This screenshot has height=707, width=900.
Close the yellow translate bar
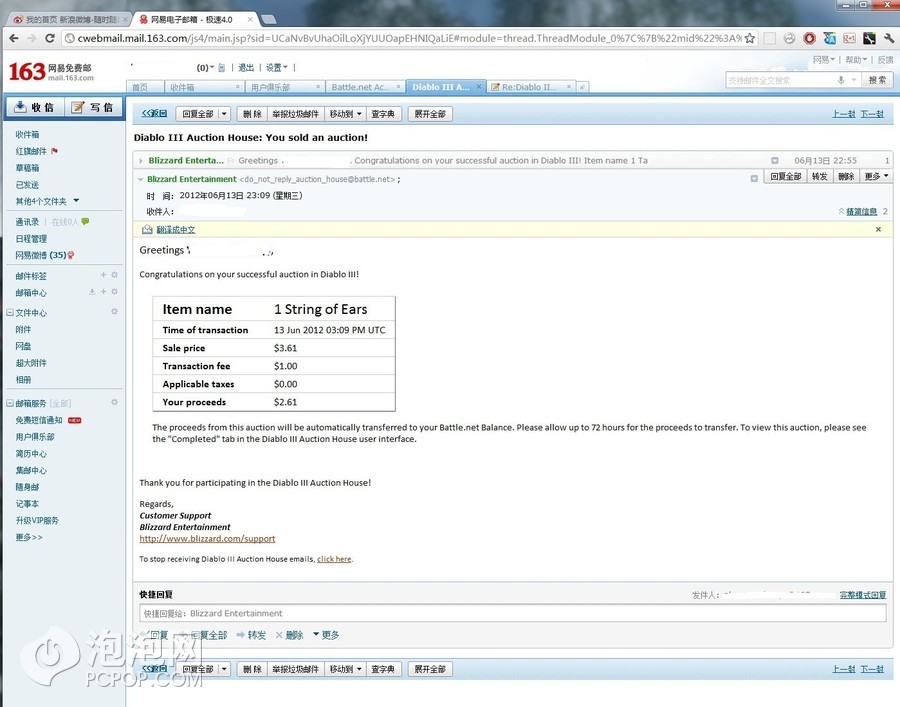878,230
